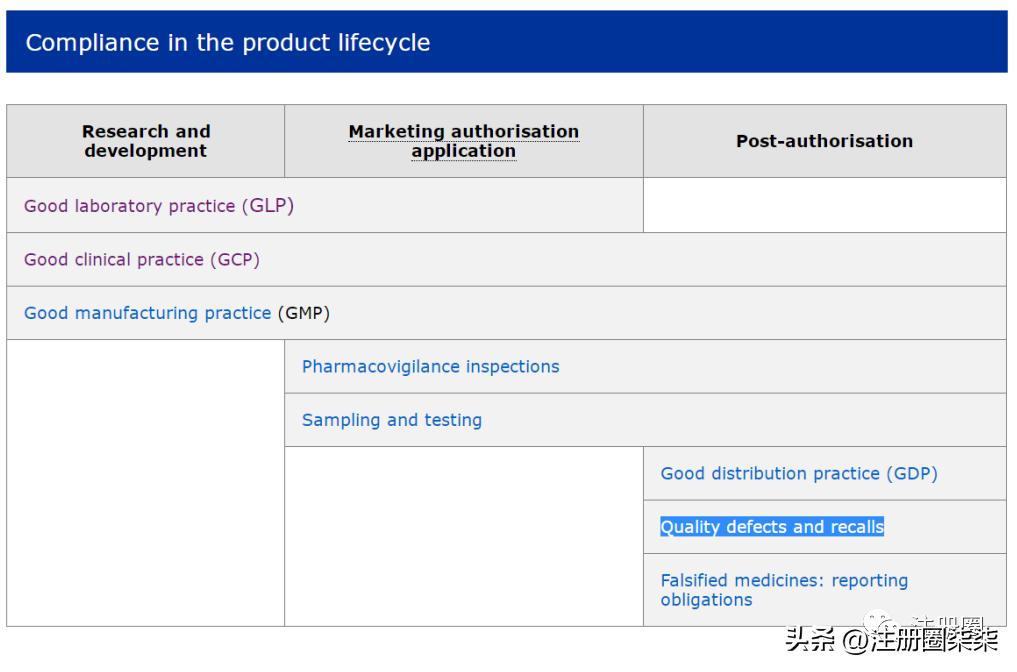This screenshot has height=672, width=1017.
Task: Click the underlined Marketing authorisation application header
Action: [x=463, y=140]
